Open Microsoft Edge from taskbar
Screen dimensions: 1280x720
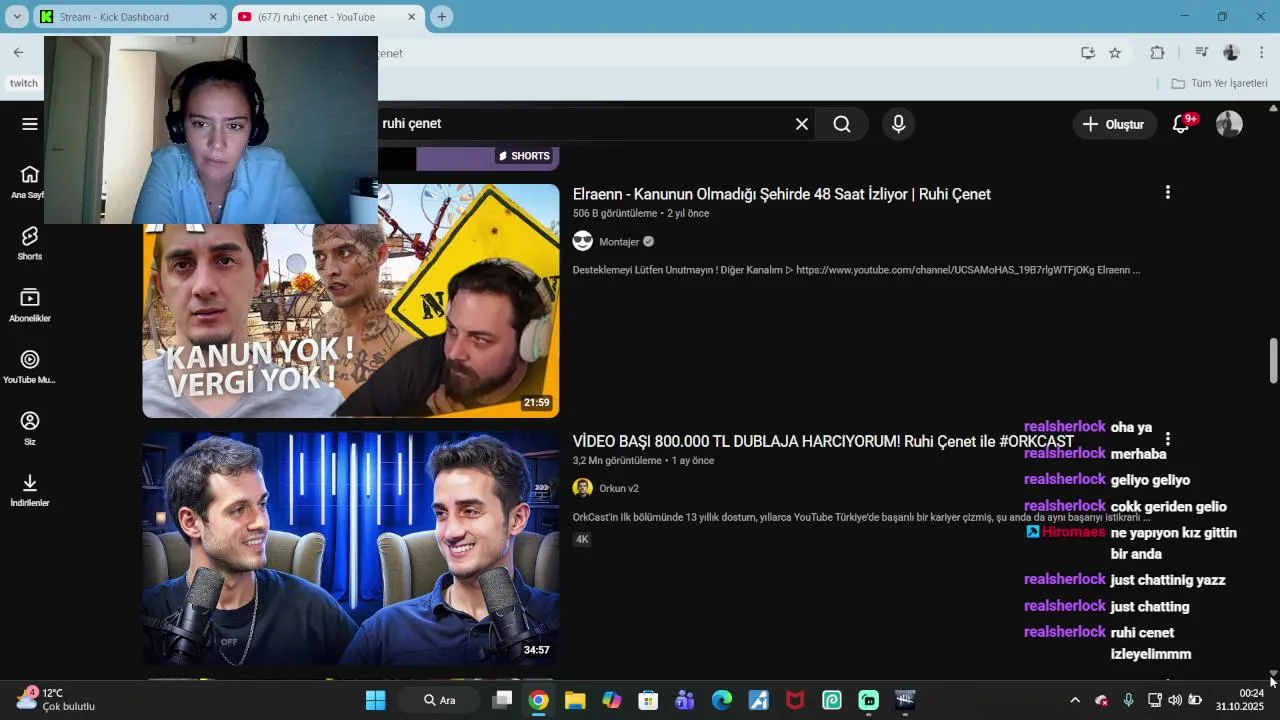[722, 700]
